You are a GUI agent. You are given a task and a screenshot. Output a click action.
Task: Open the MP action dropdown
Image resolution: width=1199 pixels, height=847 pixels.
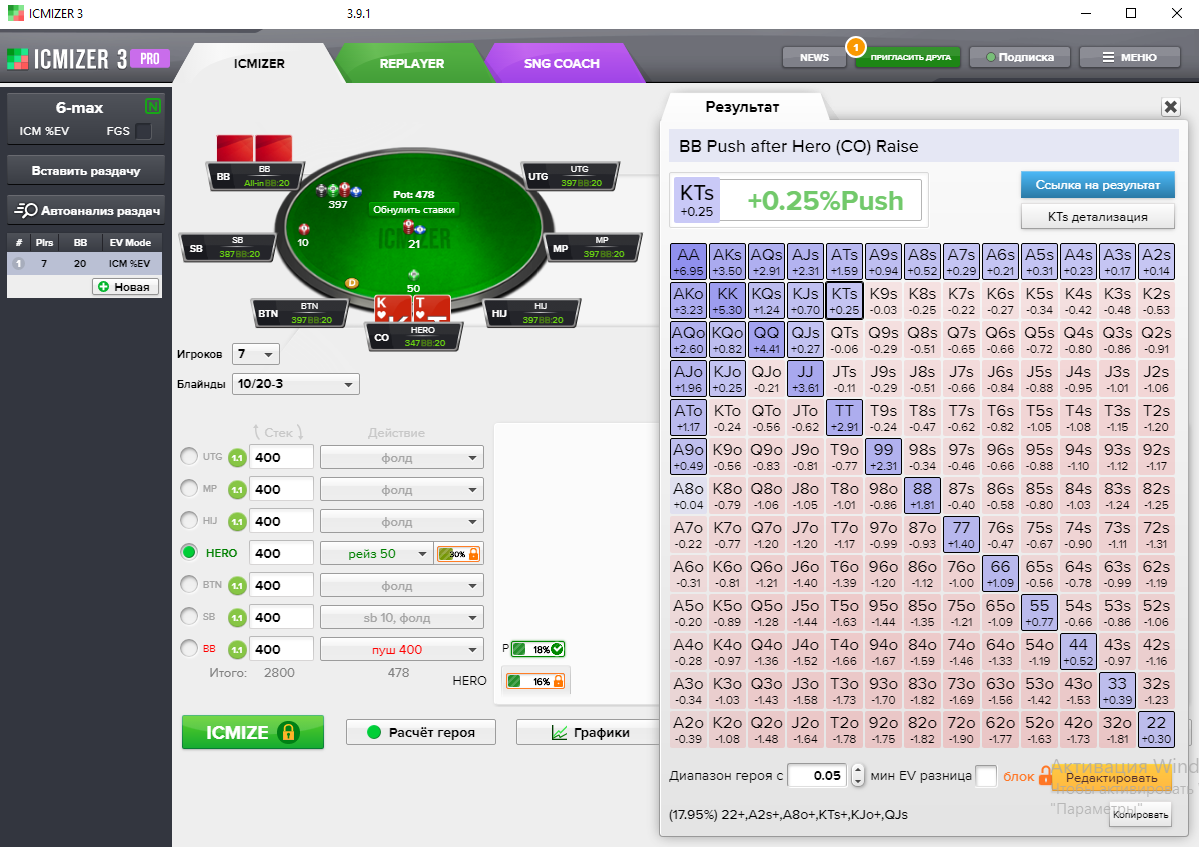[x=401, y=490]
